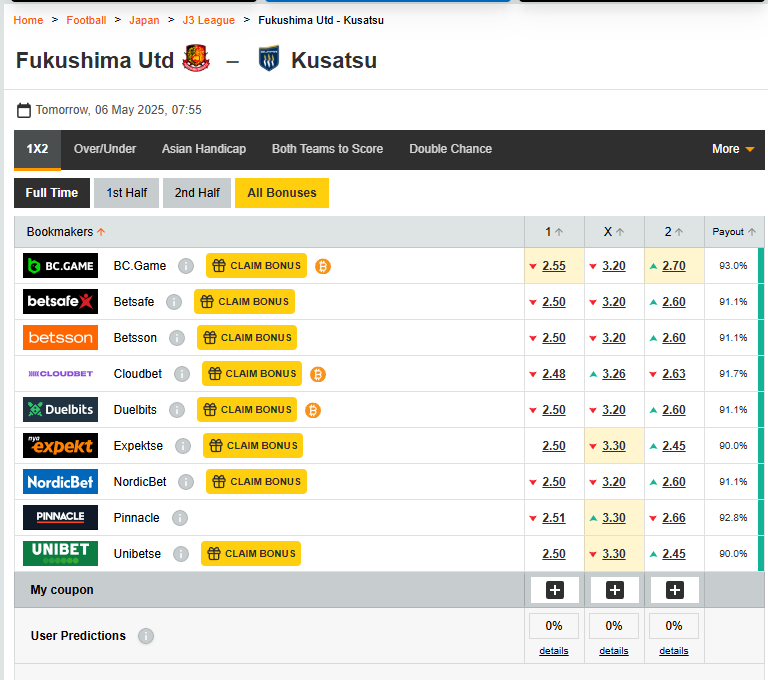Go to Home breadcrumb
Screen dimensions: 768x680
coord(28,20)
